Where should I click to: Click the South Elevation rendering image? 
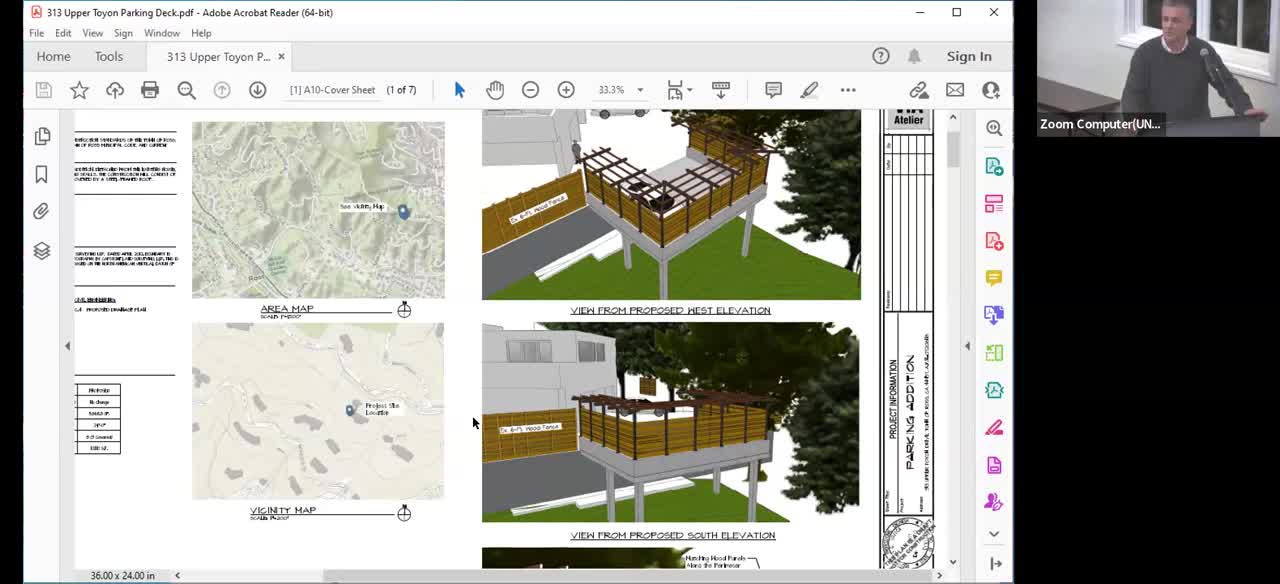[670, 422]
